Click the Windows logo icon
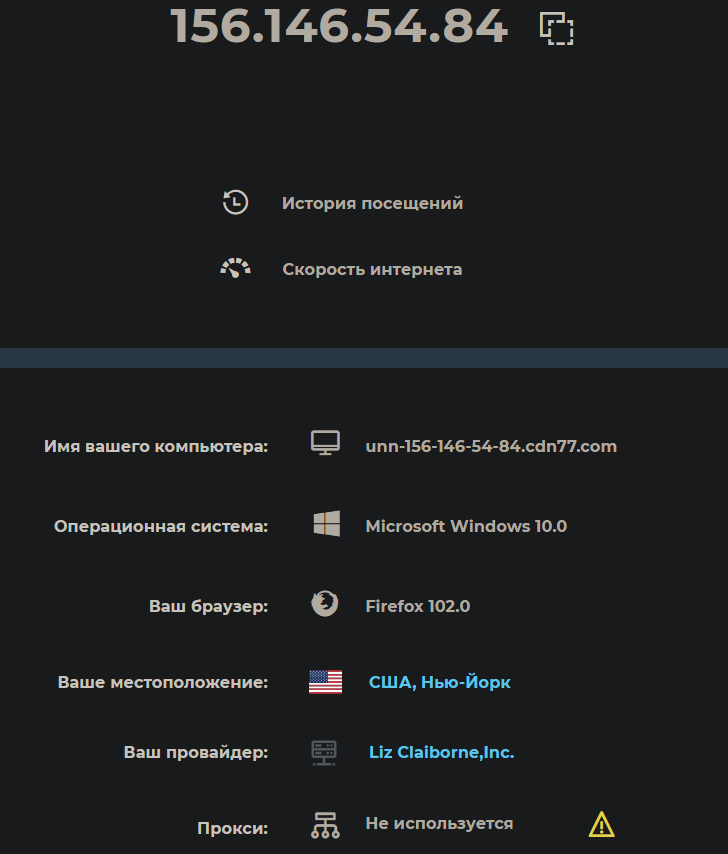This screenshot has height=854, width=728. (x=326, y=524)
